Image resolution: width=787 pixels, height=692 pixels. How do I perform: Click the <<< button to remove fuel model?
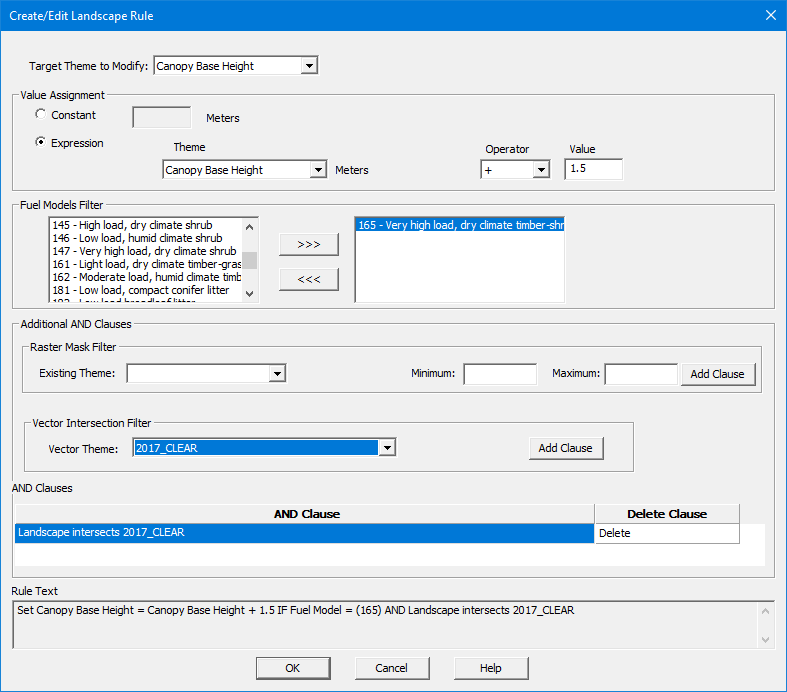(309, 280)
